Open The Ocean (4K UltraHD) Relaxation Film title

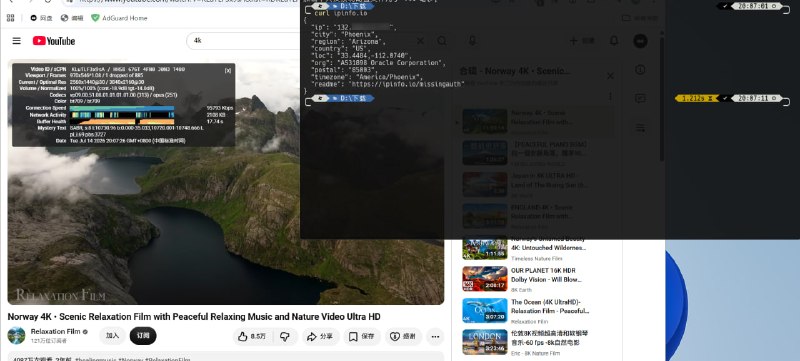pos(550,306)
